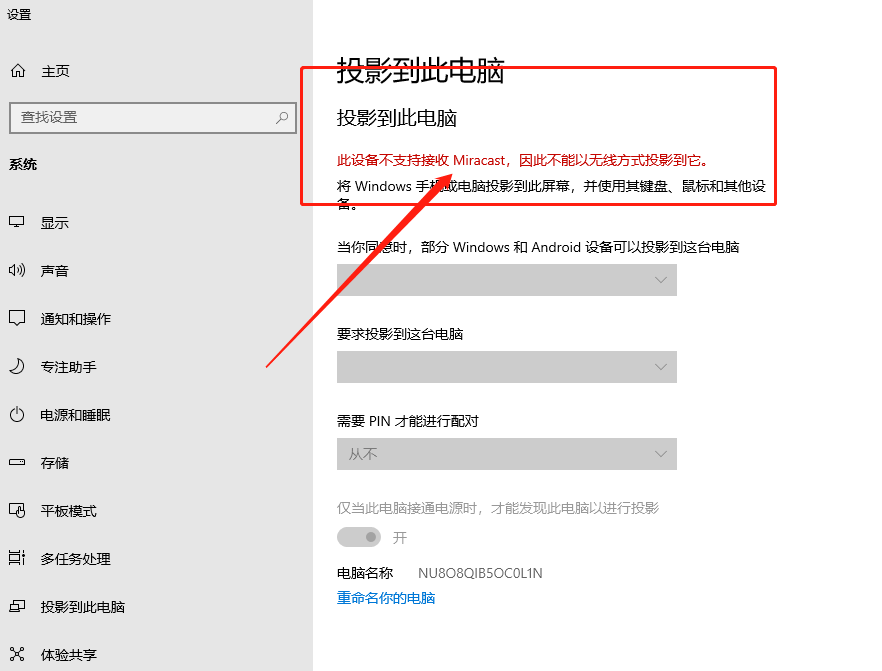Viewport: 882px width, 671px height.
Task: Click the Notifications and actions icon
Action: pyautogui.click(x=17, y=318)
